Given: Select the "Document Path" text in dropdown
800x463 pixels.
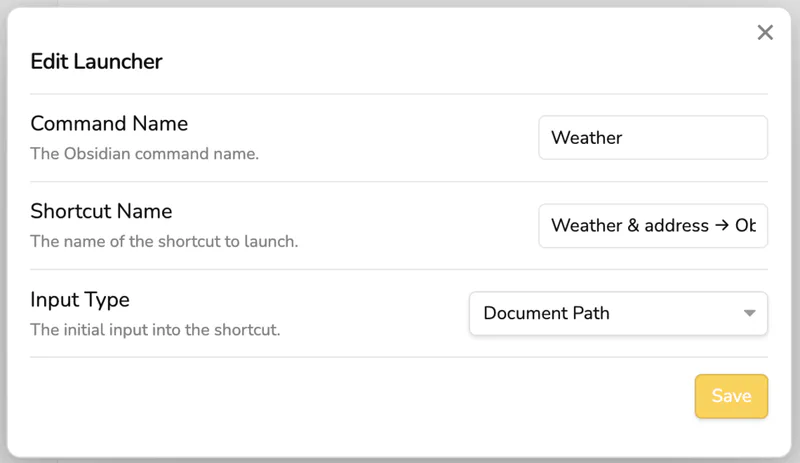Looking at the screenshot, I should tap(546, 313).
